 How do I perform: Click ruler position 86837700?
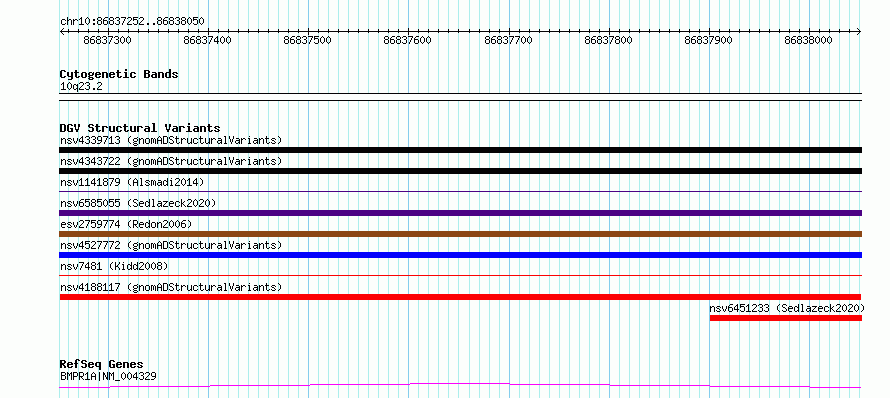click(509, 40)
